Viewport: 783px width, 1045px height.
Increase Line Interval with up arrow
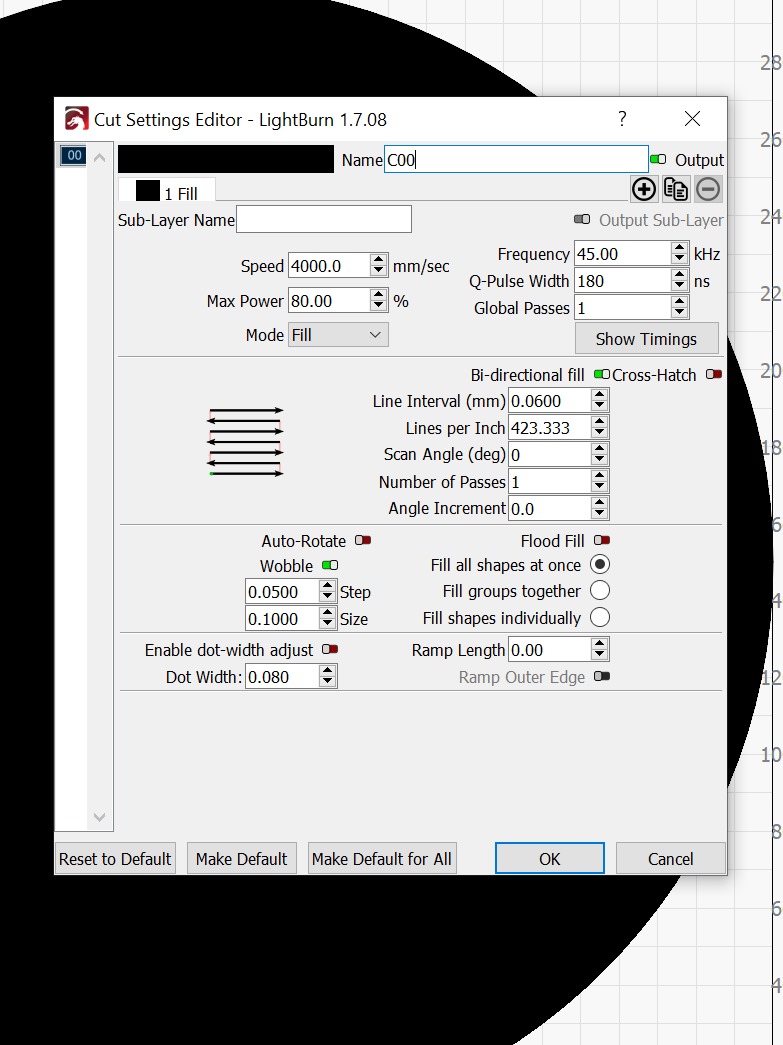tap(599, 395)
